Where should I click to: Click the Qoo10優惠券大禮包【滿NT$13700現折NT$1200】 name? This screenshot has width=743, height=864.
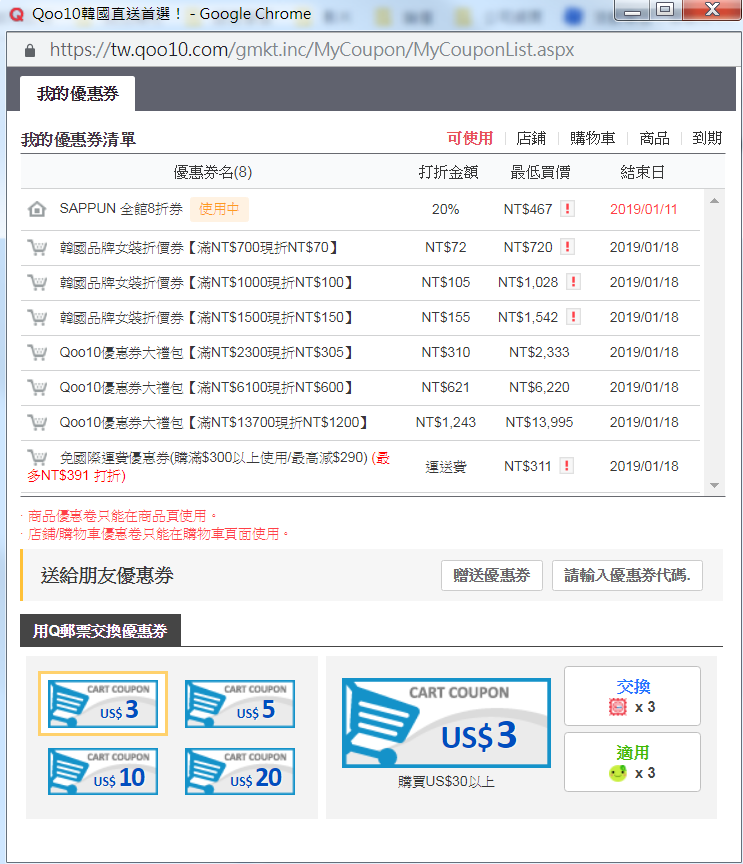tap(214, 423)
